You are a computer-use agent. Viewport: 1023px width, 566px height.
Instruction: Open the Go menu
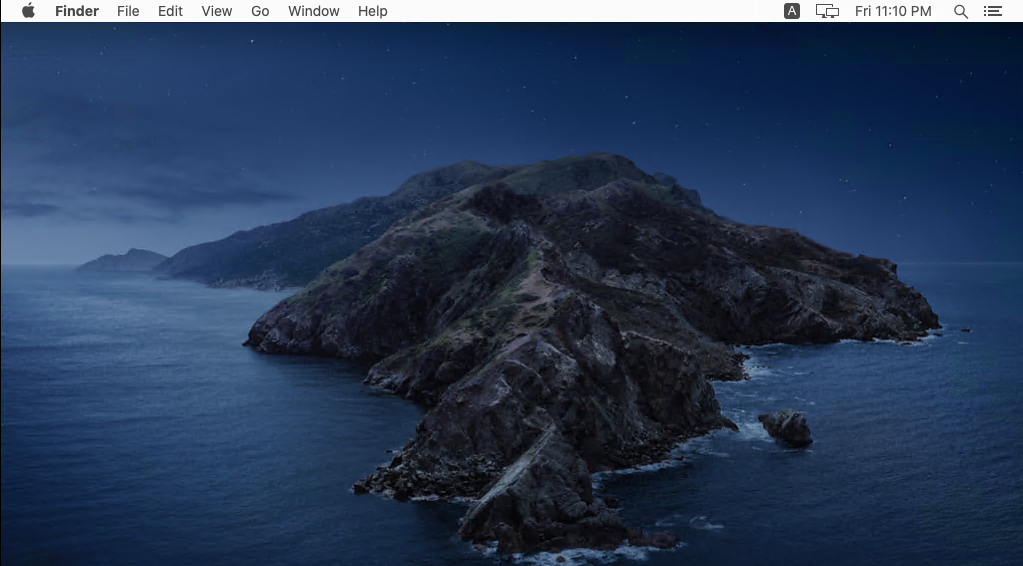pyautogui.click(x=260, y=11)
